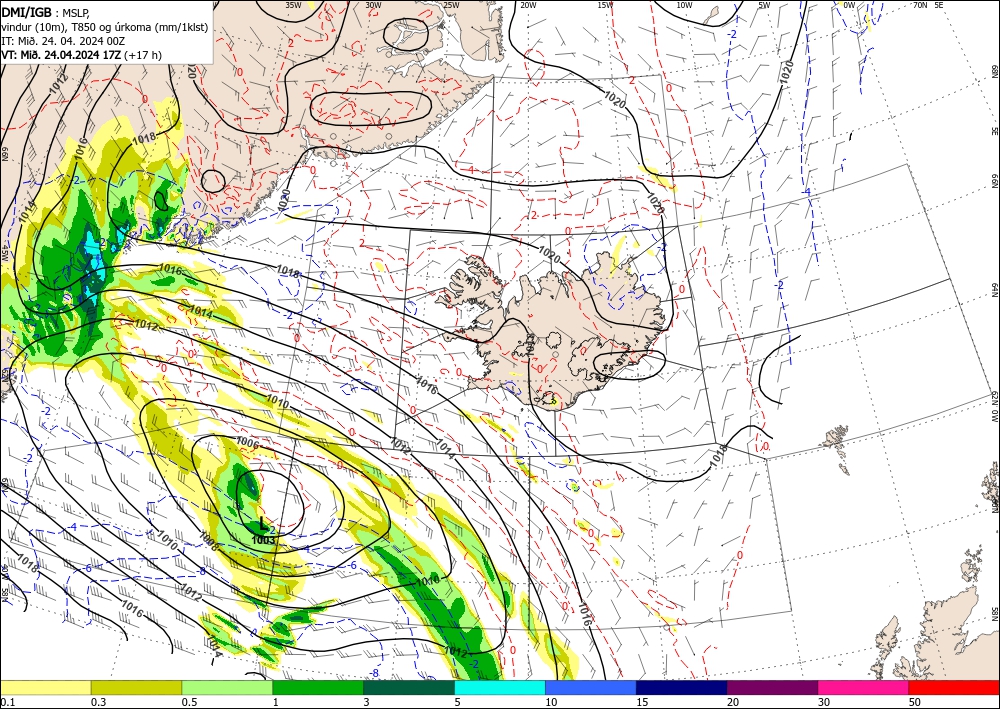
Task: Click the 'VT: Mið. 24.04.2024 17Z (+17 h)' line
Action: [82, 55]
